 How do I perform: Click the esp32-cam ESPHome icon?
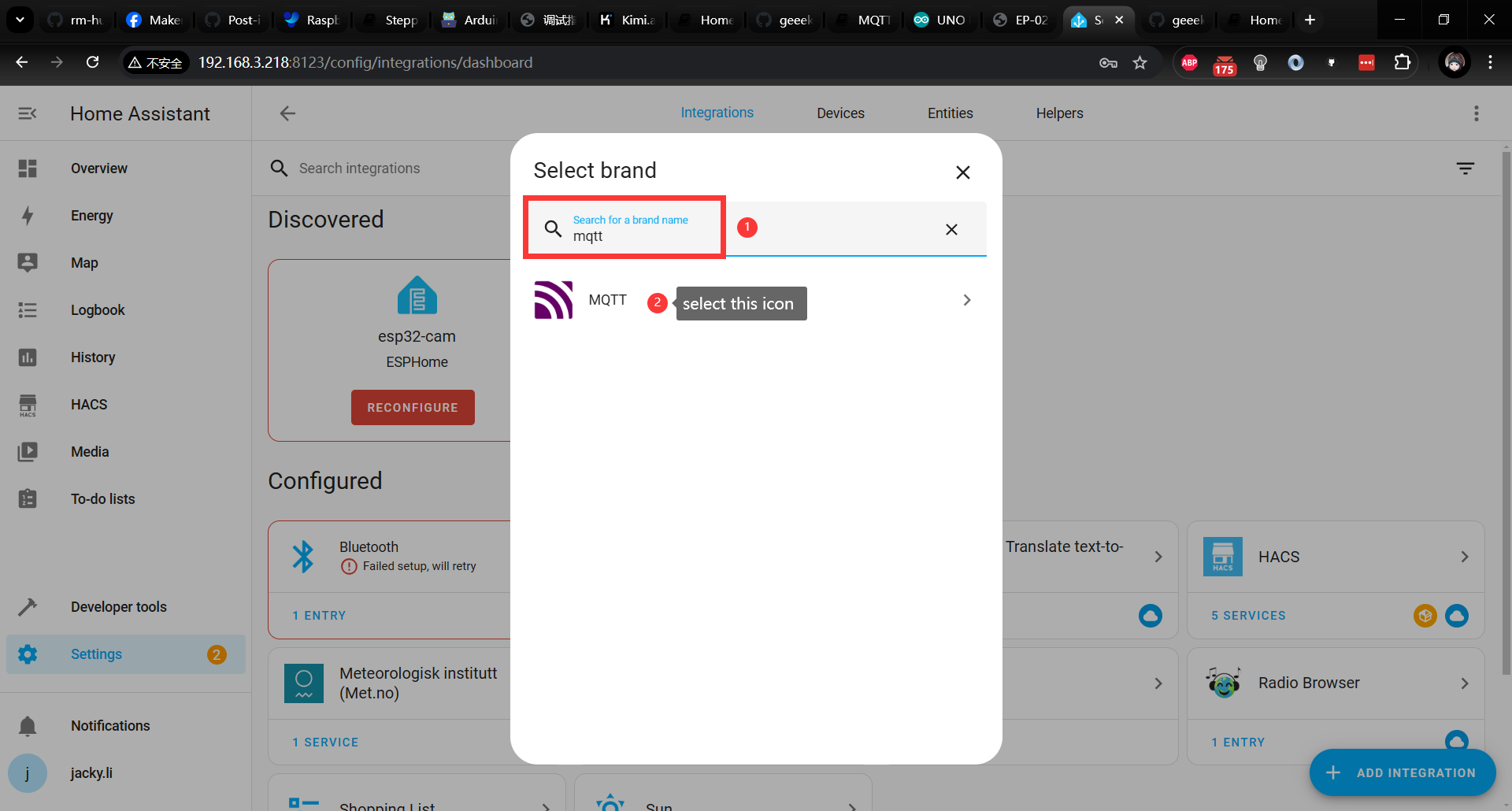pyautogui.click(x=417, y=296)
